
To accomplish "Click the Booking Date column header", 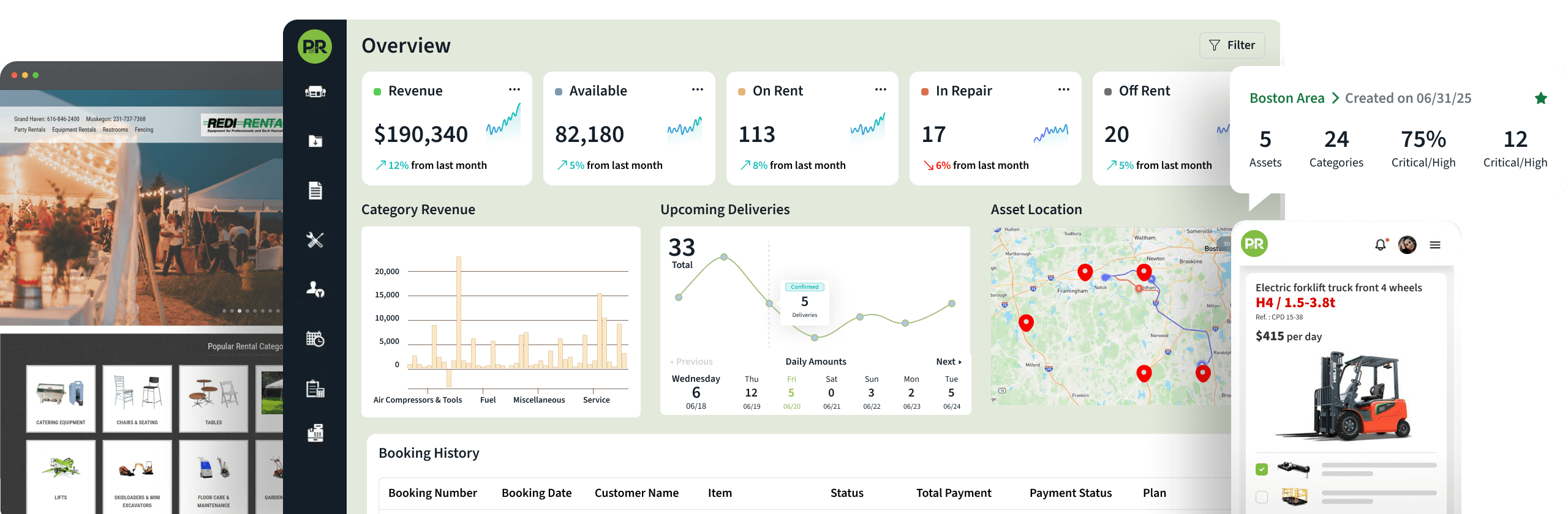I will coord(537,493).
